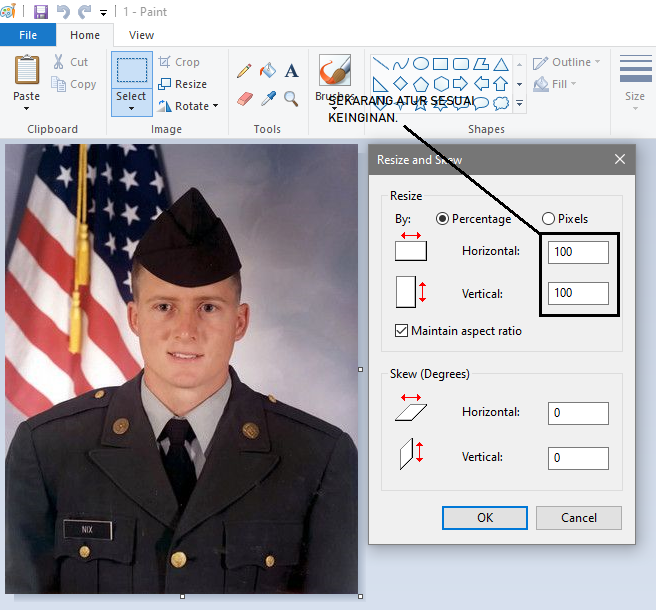Select the Magnifier tool
Viewport: 656px width, 610px height.
coord(291,99)
